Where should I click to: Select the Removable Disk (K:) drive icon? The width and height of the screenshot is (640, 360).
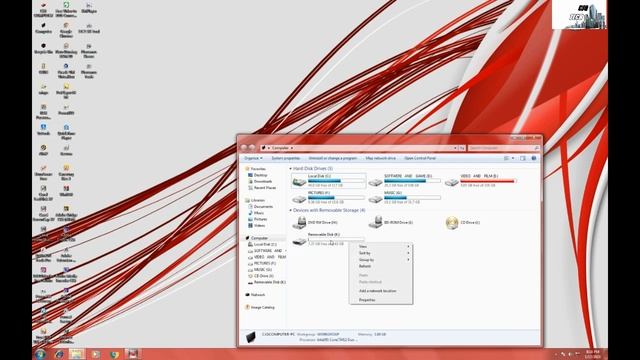tap(299, 241)
